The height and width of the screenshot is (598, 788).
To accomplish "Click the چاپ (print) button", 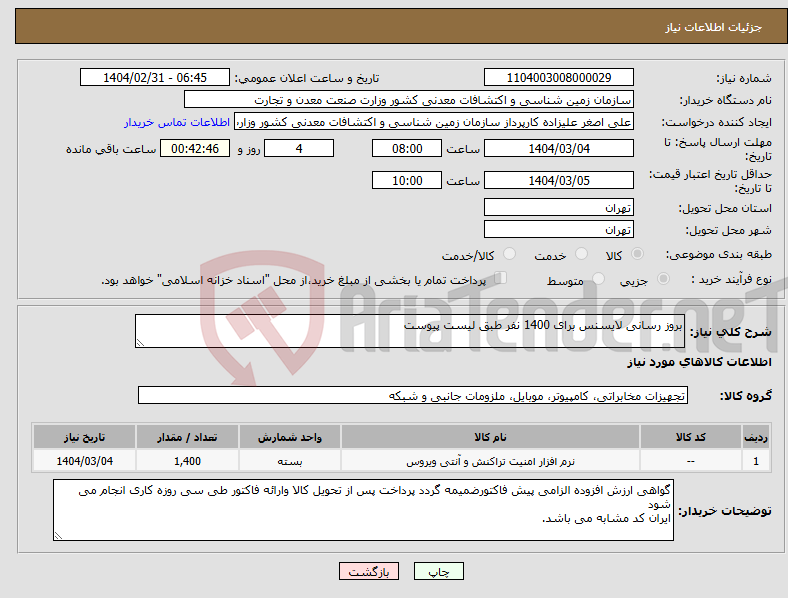I will 438,571.
